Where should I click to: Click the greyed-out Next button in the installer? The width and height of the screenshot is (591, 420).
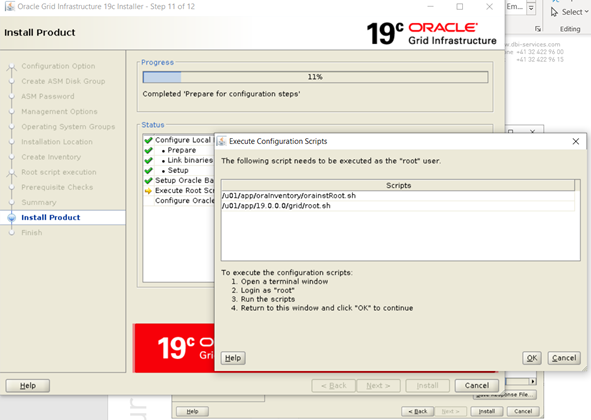pyautogui.click(x=378, y=385)
